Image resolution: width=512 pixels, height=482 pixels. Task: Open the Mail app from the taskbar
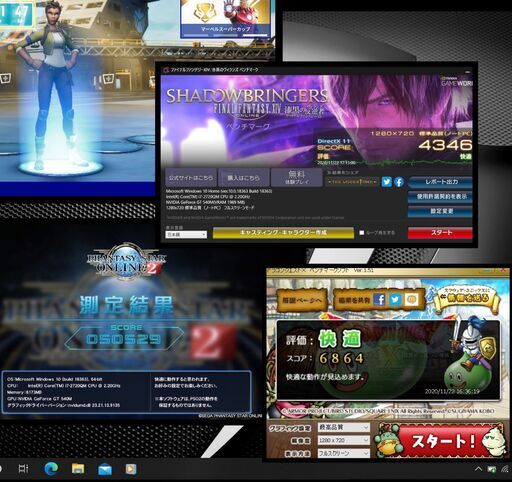tap(105, 470)
